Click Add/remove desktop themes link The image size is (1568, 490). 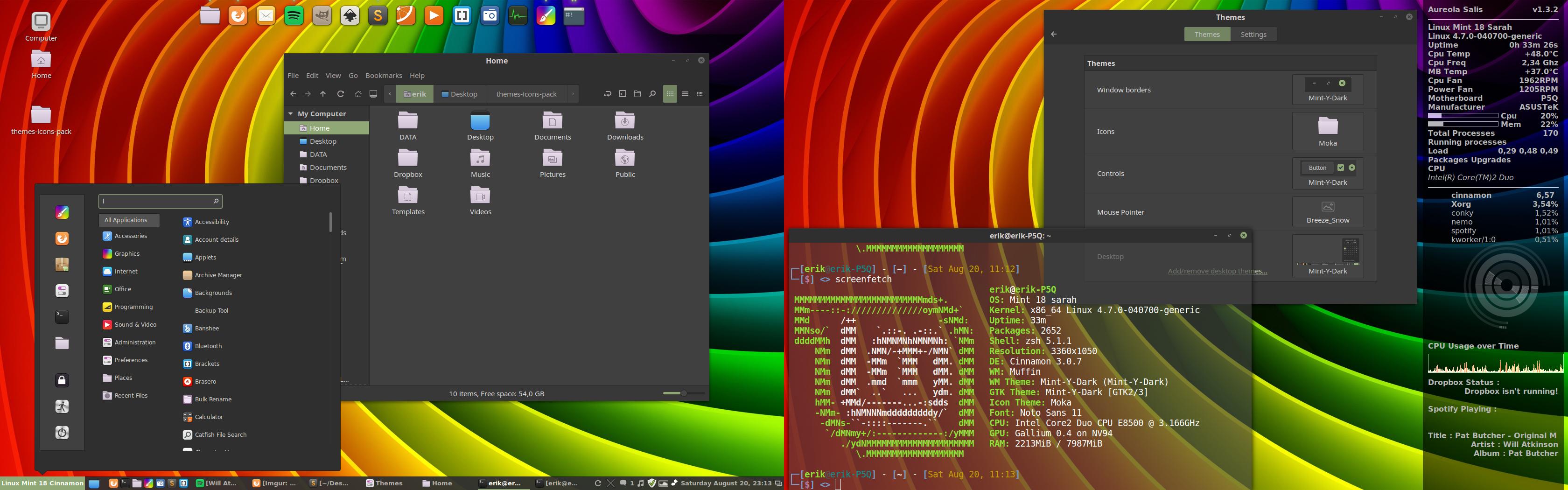pyautogui.click(x=1218, y=271)
